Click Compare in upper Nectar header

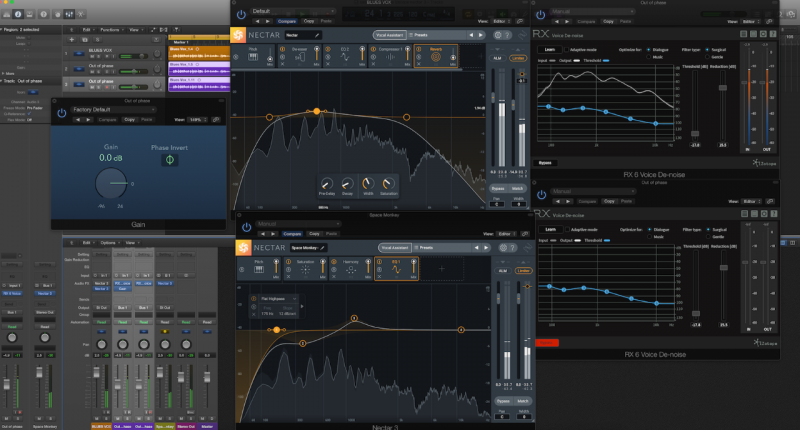coord(287,21)
